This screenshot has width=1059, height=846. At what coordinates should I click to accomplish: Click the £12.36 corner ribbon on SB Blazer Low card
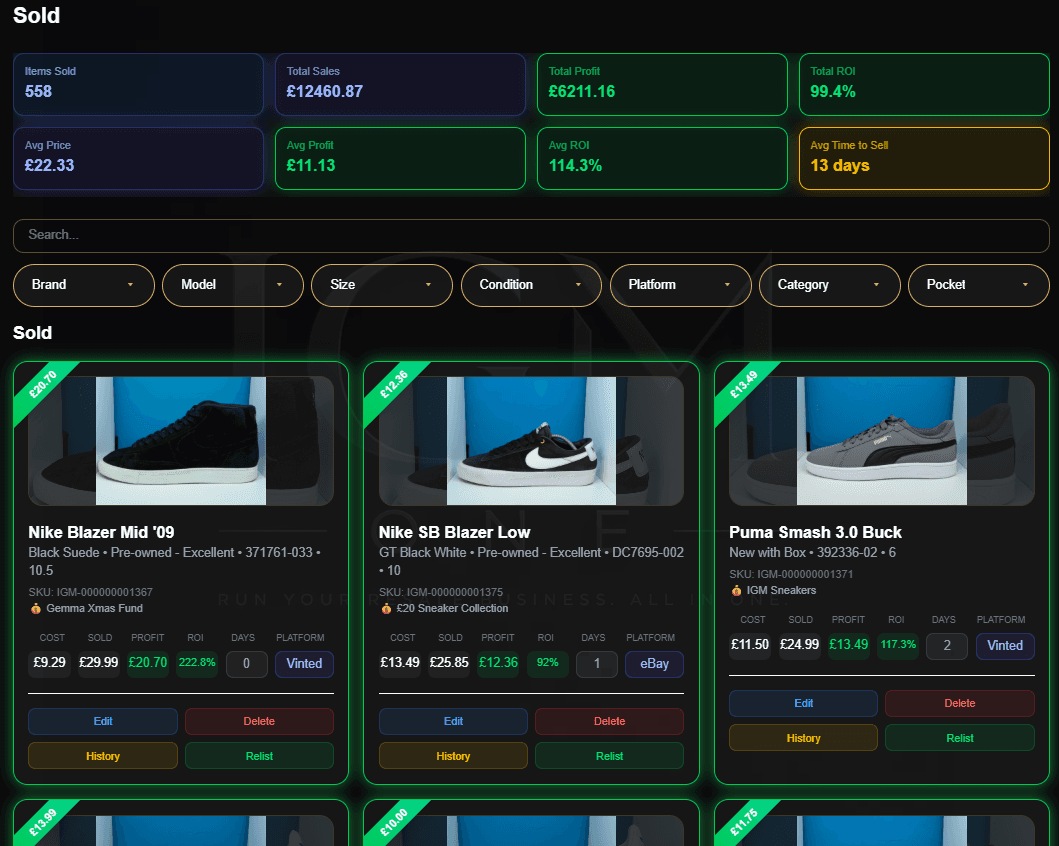click(393, 384)
